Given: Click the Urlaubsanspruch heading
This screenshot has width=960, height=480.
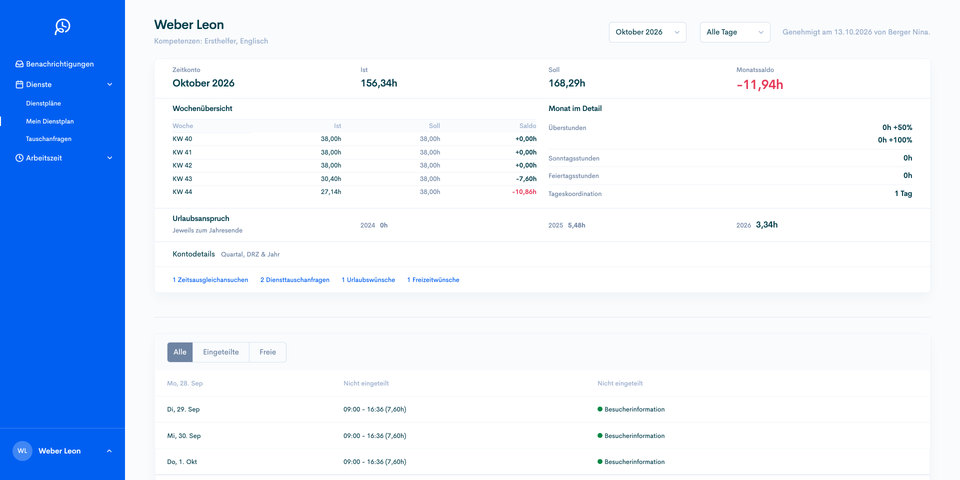Looking at the screenshot, I should pos(201,218).
